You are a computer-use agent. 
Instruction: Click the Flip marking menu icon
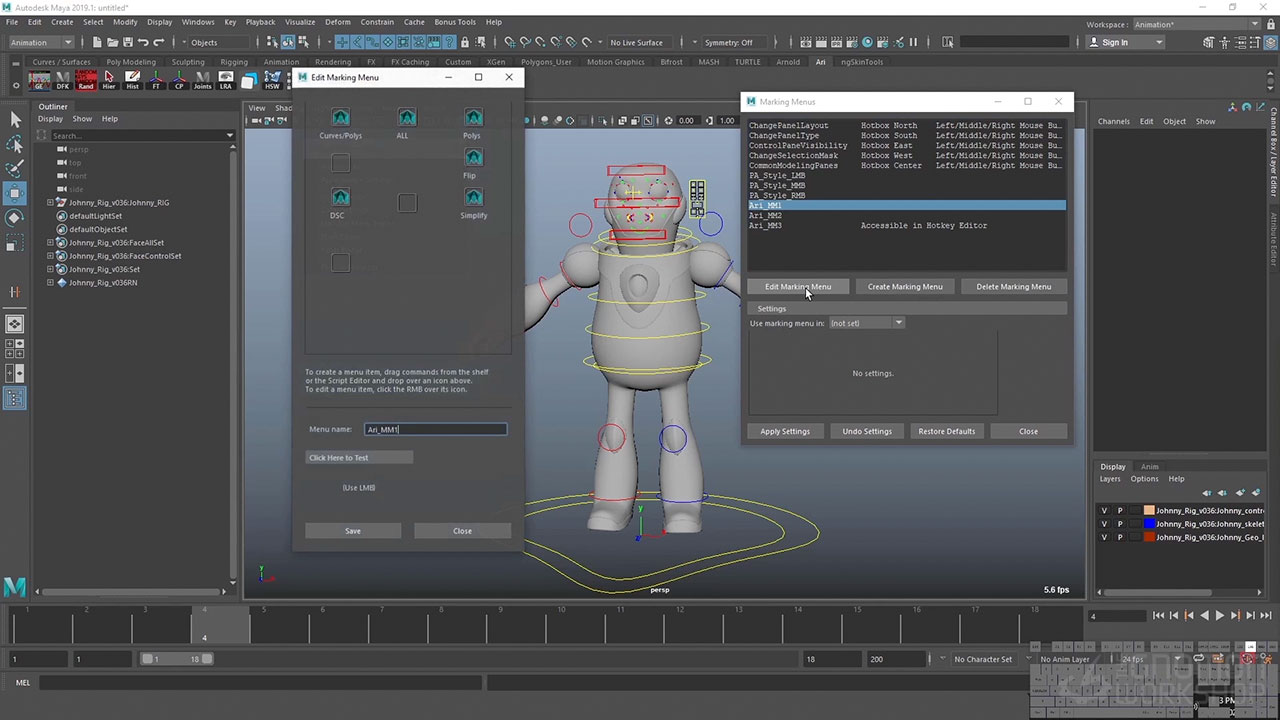tap(473, 158)
